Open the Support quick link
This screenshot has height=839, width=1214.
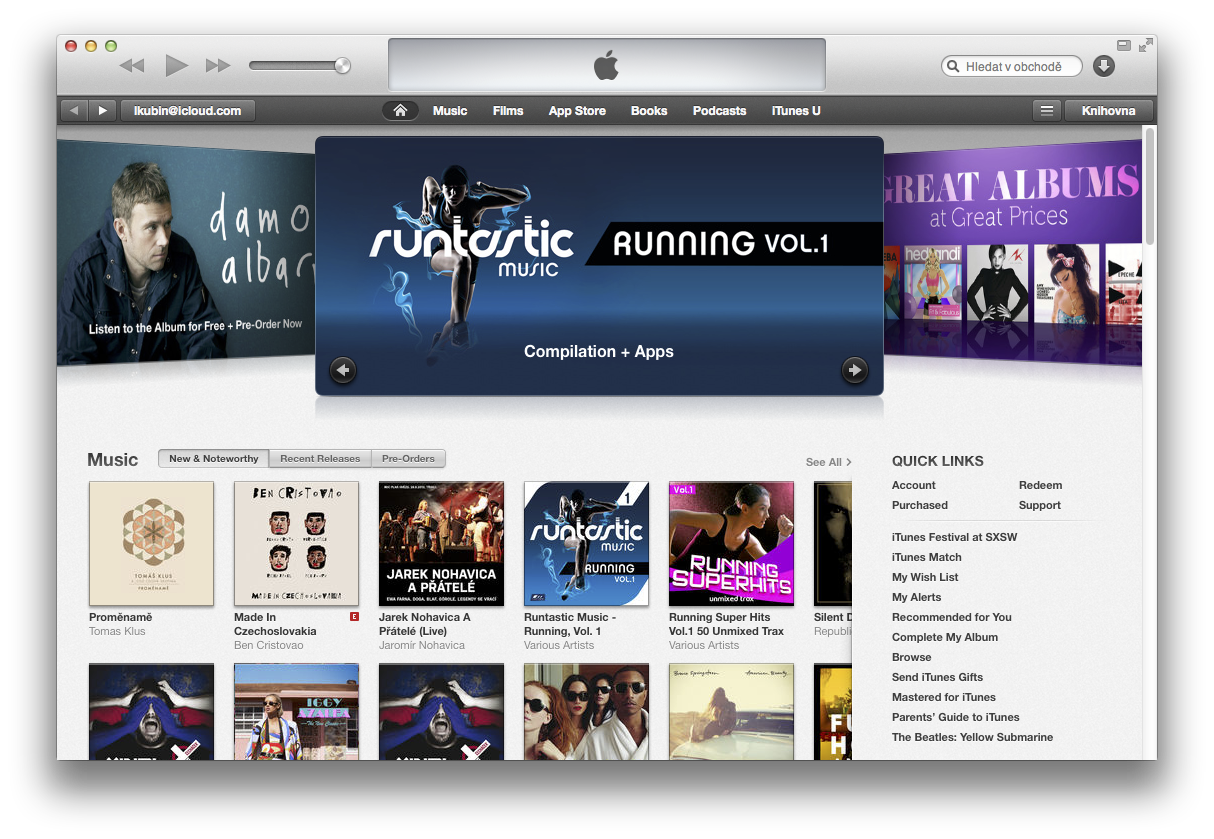(1040, 506)
